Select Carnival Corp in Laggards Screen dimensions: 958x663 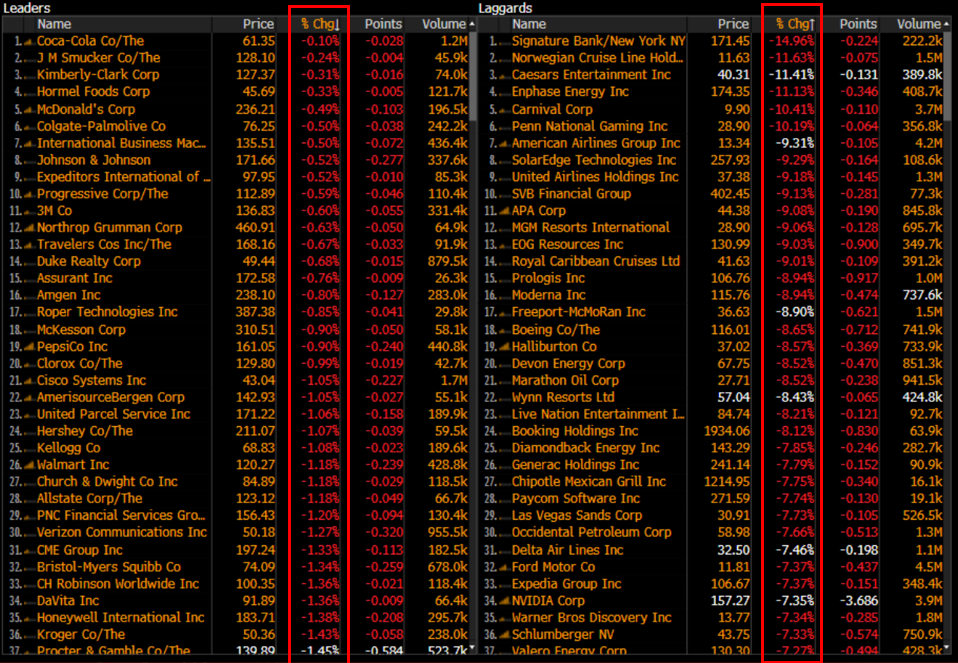pyautogui.click(x=552, y=110)
